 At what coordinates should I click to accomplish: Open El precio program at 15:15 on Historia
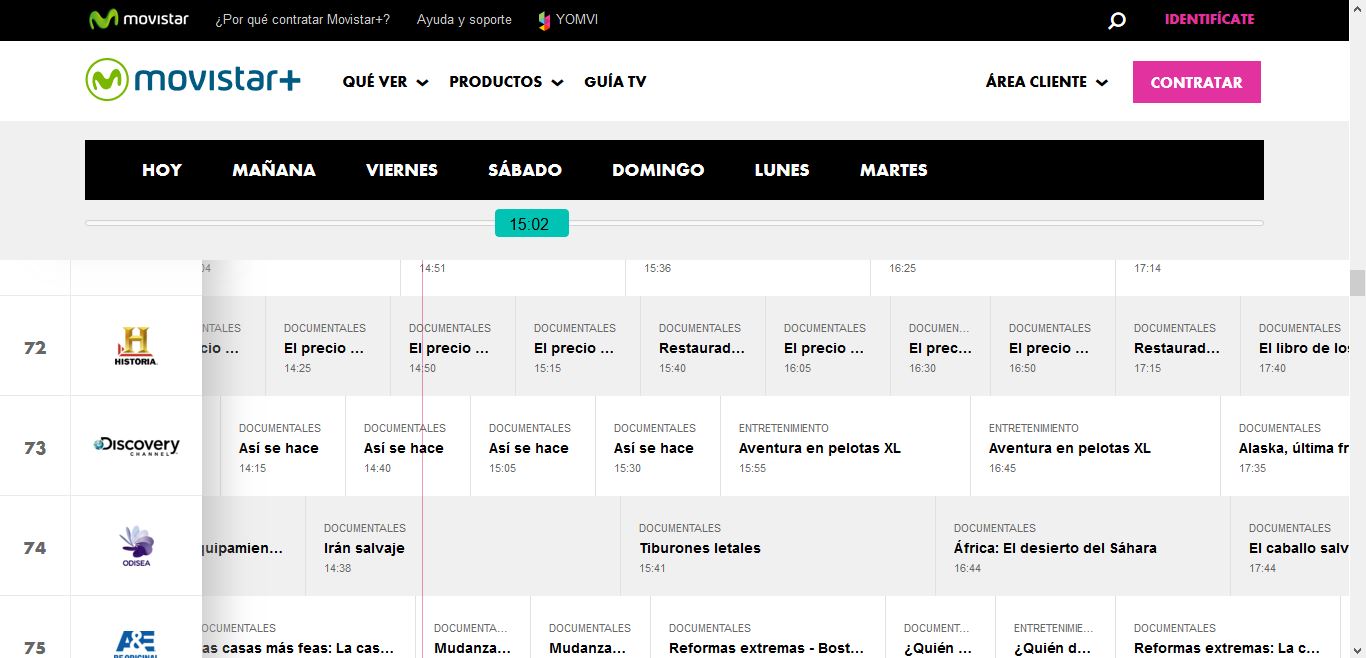coord(578,346)
